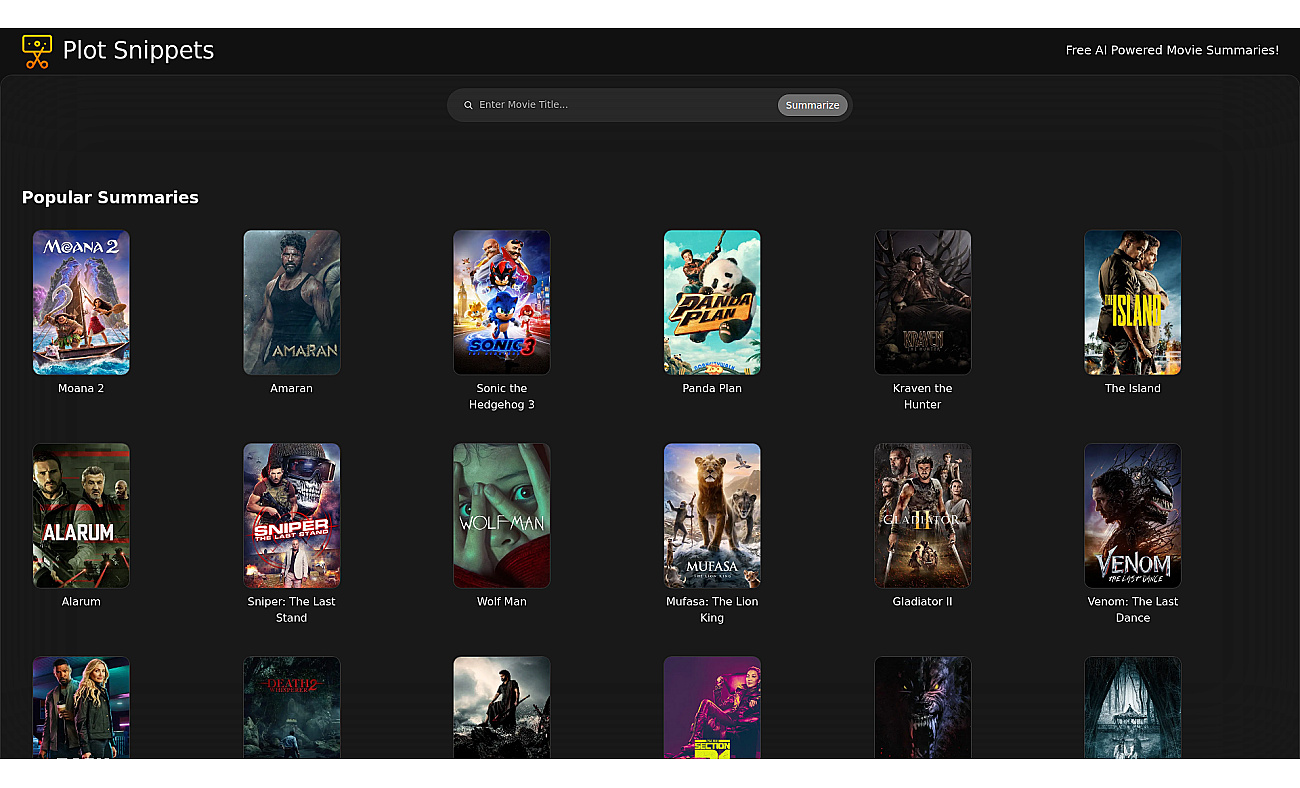Screen dimensions: 1300x788
Task: Open the Section 31 poster in bottom row
Action: (712, 708)
